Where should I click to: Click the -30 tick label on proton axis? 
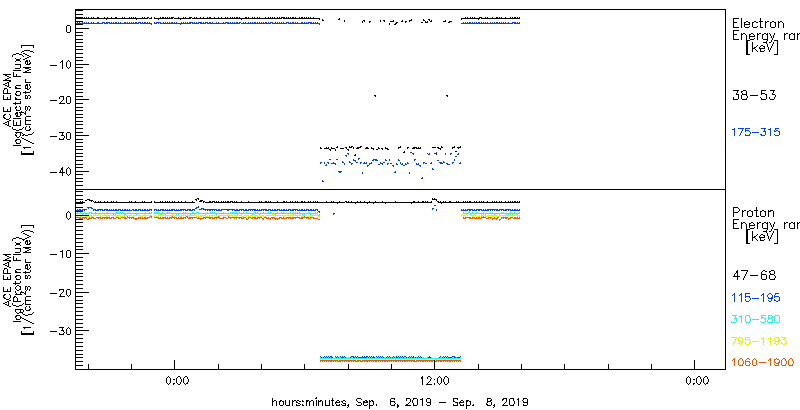pyautogui.click(x=60, y=330)
